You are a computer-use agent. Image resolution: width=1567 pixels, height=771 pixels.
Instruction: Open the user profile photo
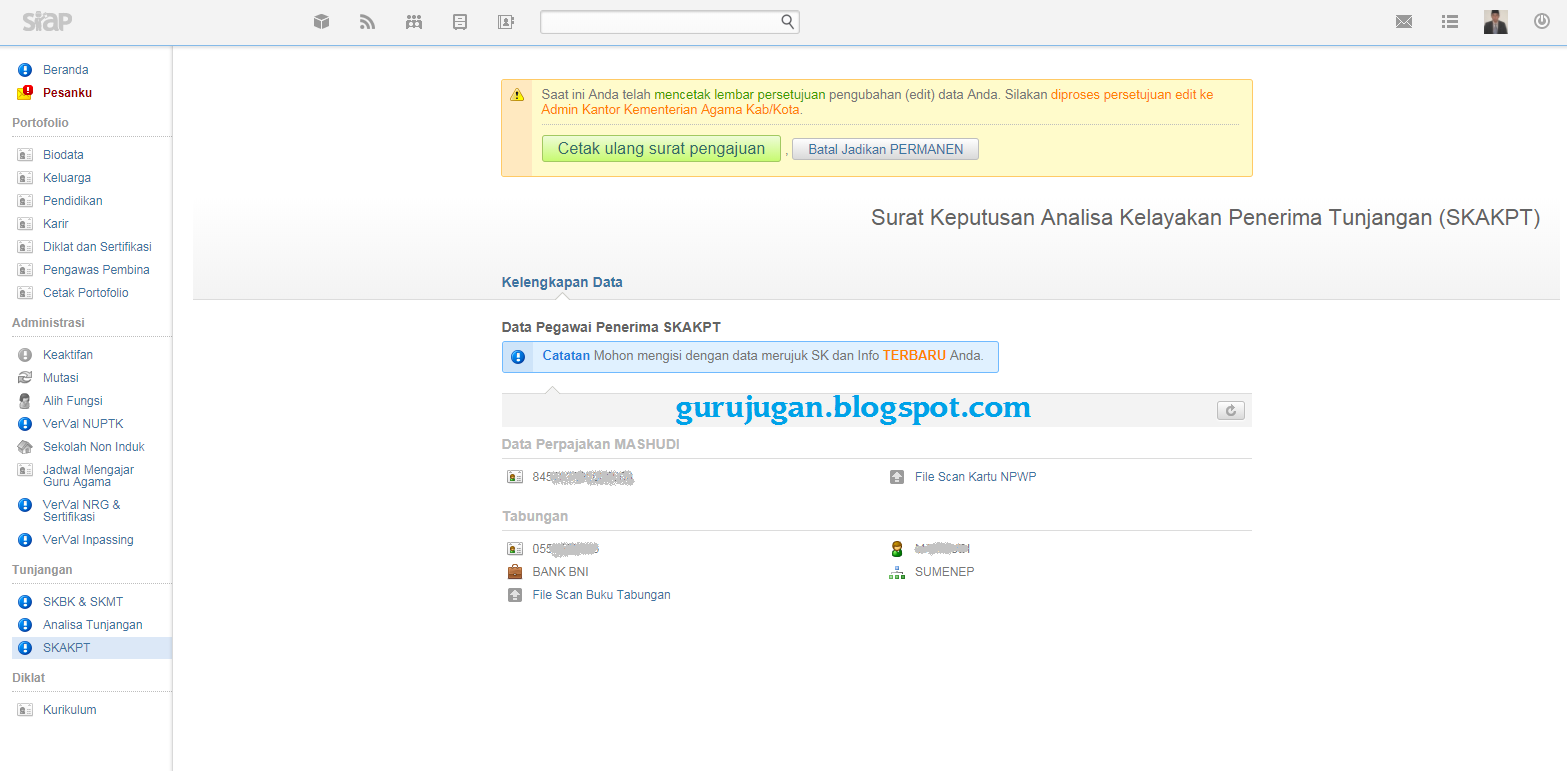pyautogui.click(x=1496, y=21)
